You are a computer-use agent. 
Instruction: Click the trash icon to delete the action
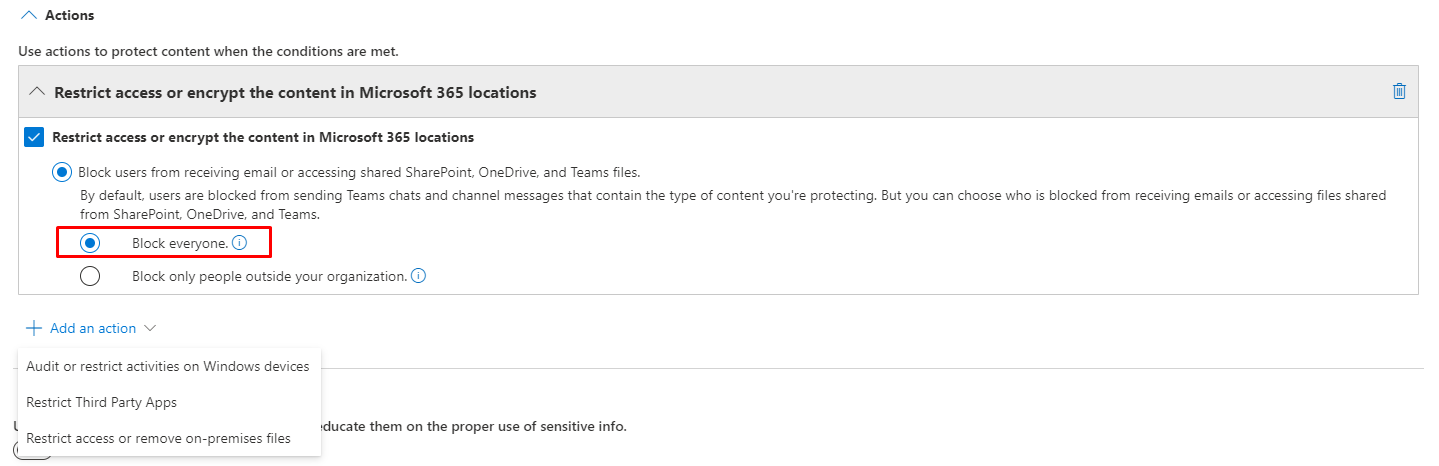(1399, 92)
